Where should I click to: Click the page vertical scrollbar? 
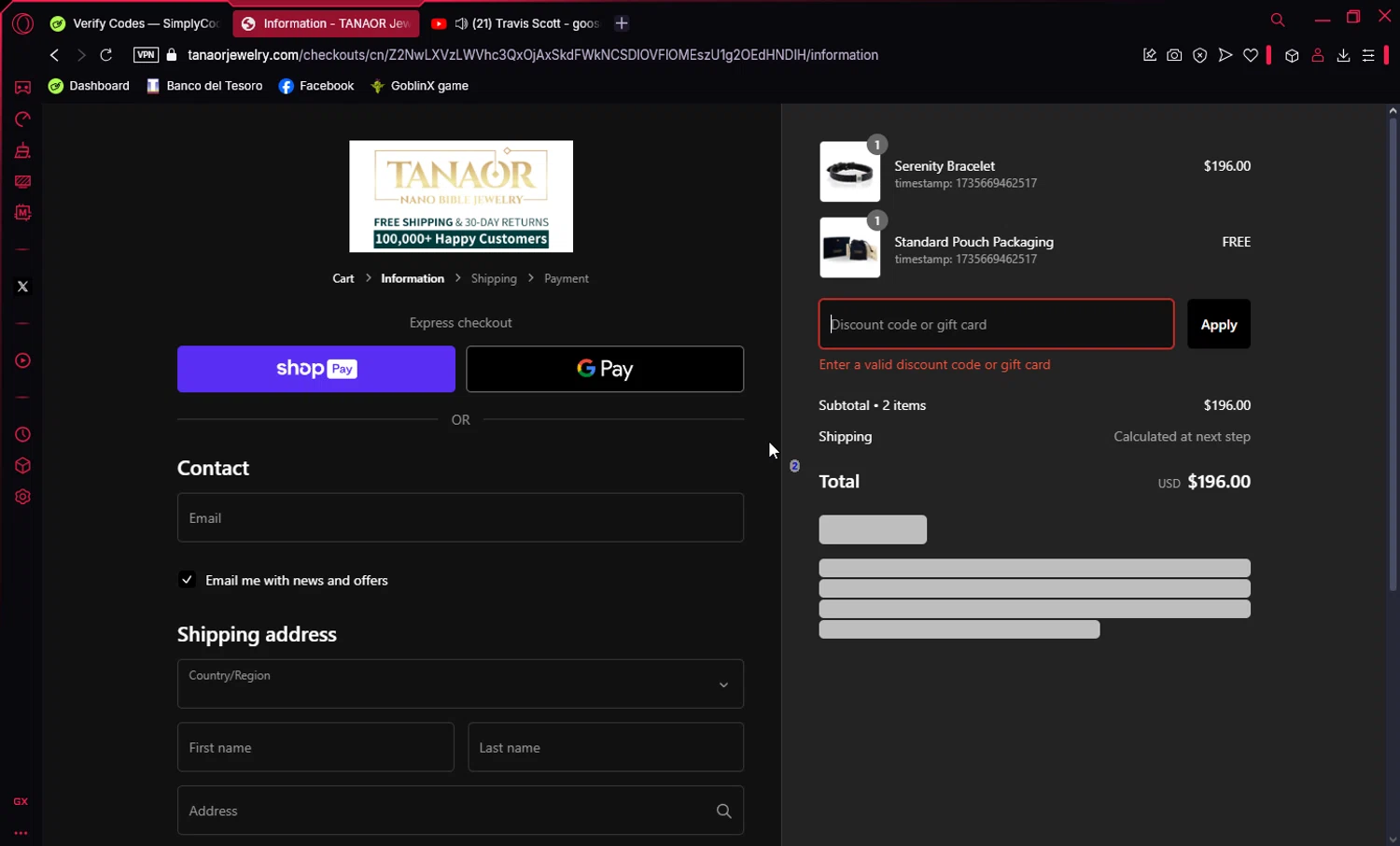coord(1393,355)
